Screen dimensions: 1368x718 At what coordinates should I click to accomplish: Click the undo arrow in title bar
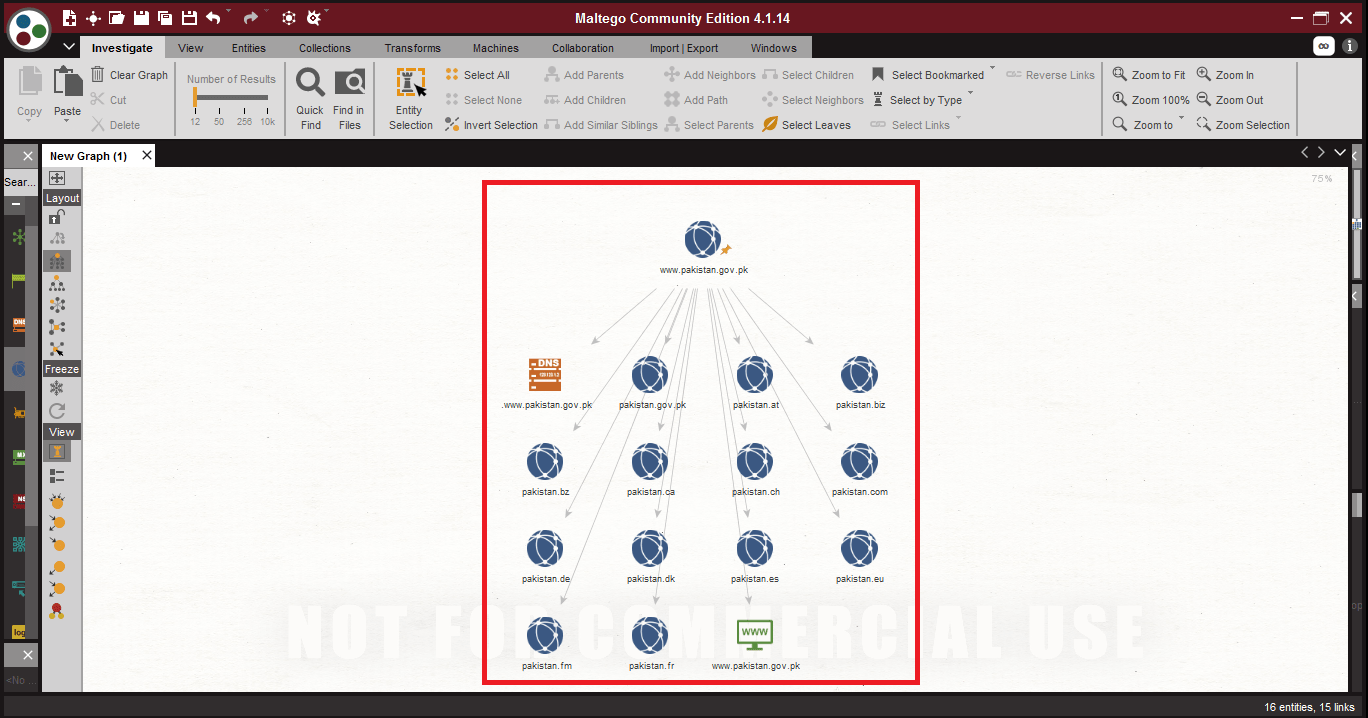click(x=213, y=18)
